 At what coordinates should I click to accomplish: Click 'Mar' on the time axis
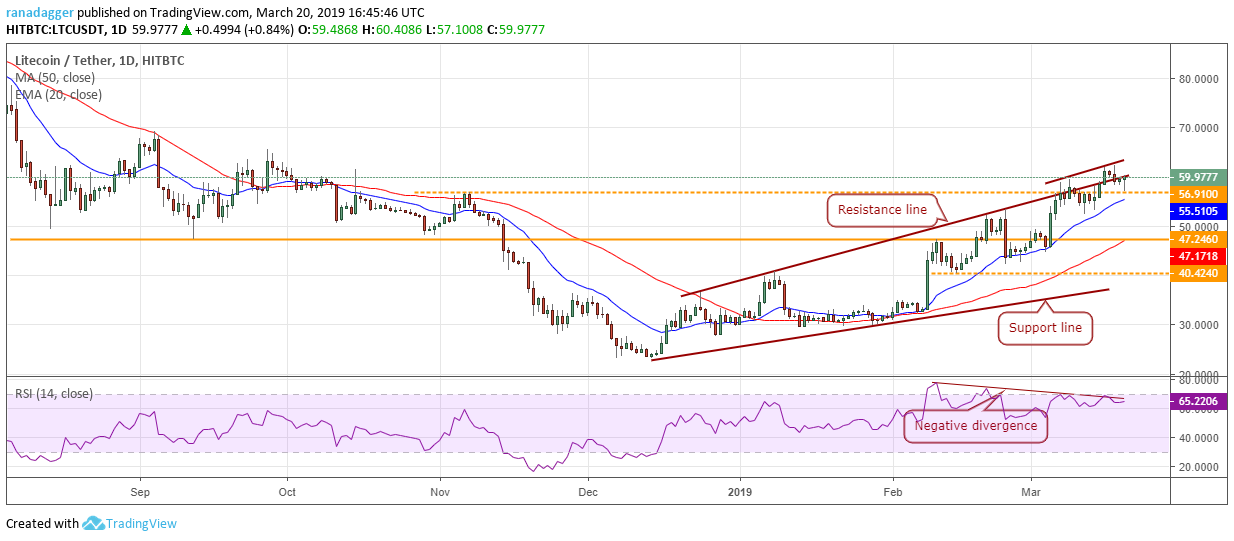[1030, 492]
